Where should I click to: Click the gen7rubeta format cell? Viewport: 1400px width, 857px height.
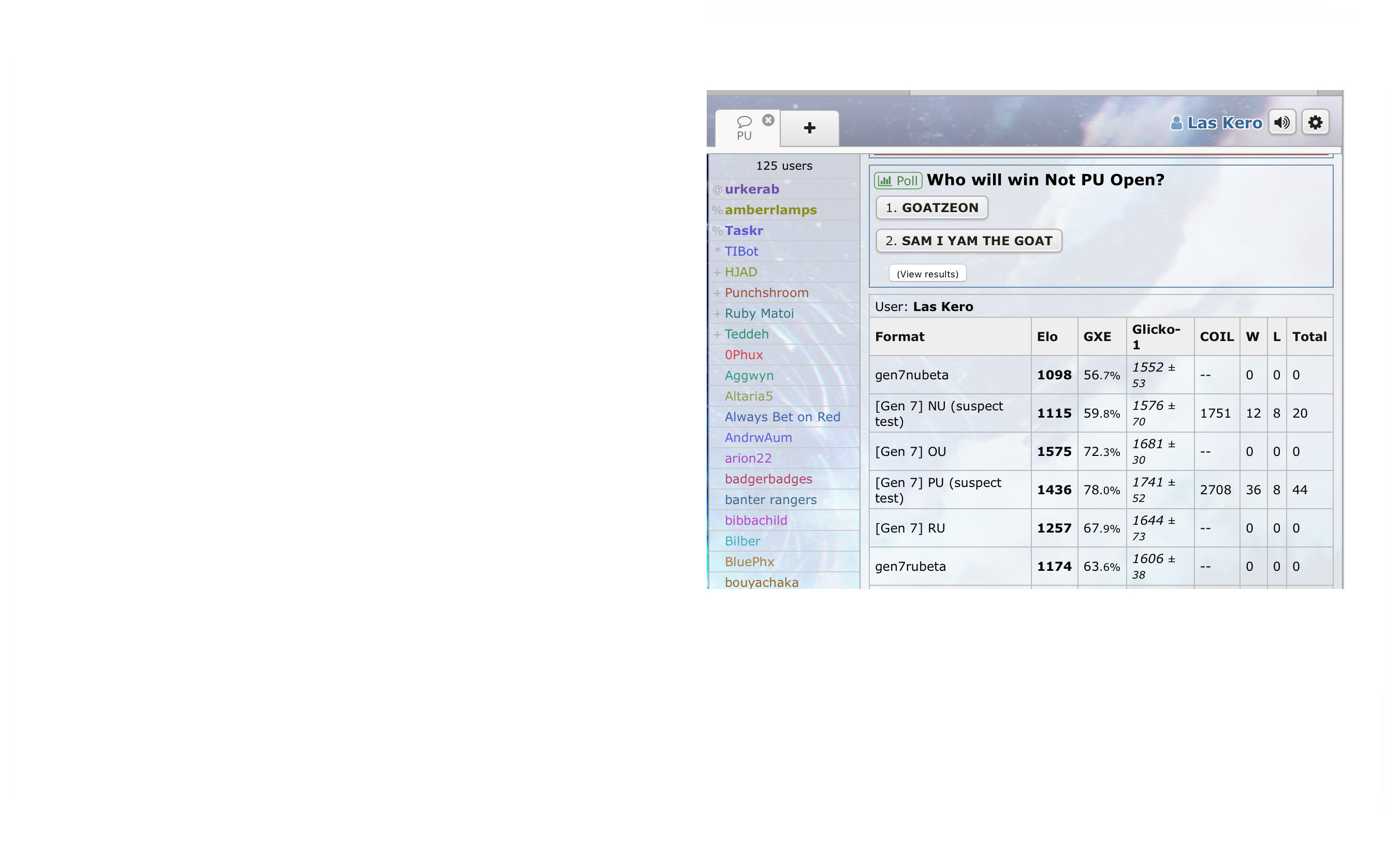pos(950,567)
